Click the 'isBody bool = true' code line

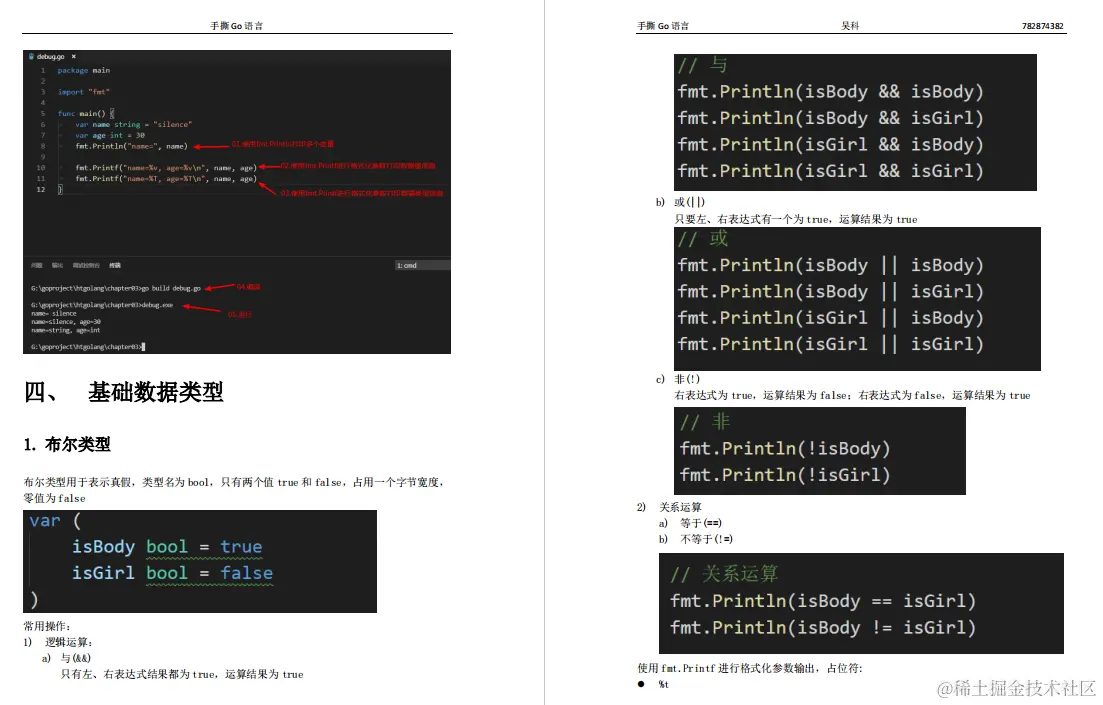[167, 547]
